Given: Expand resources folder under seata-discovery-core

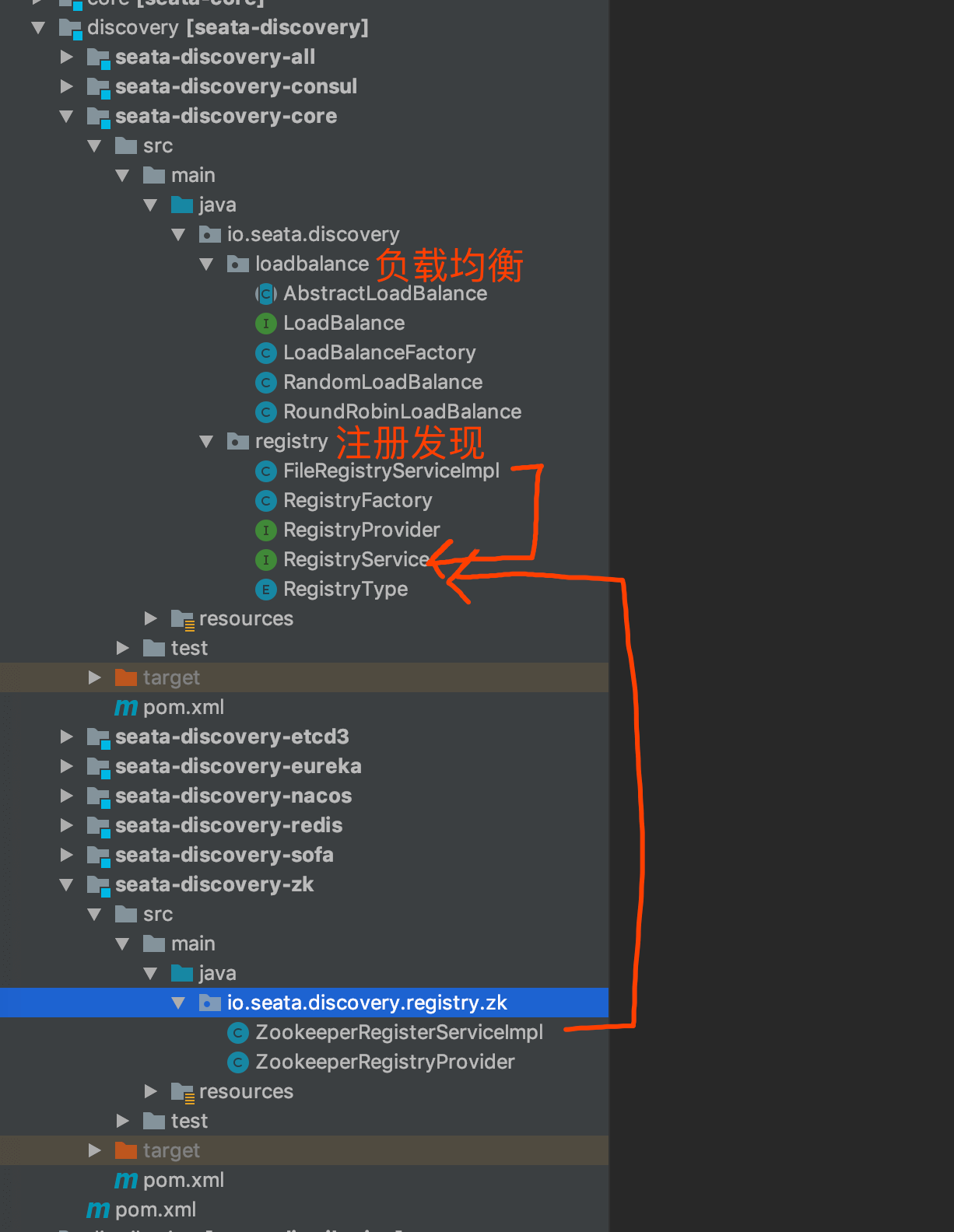Looking at the screenshot, I should (x=151, y=618).
